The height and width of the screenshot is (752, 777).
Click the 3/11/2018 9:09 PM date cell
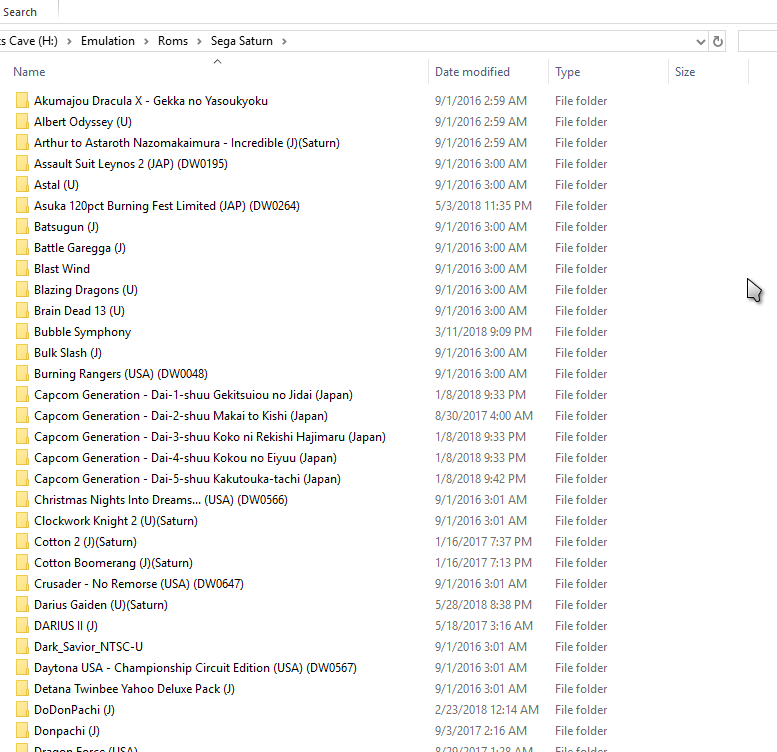483,331
